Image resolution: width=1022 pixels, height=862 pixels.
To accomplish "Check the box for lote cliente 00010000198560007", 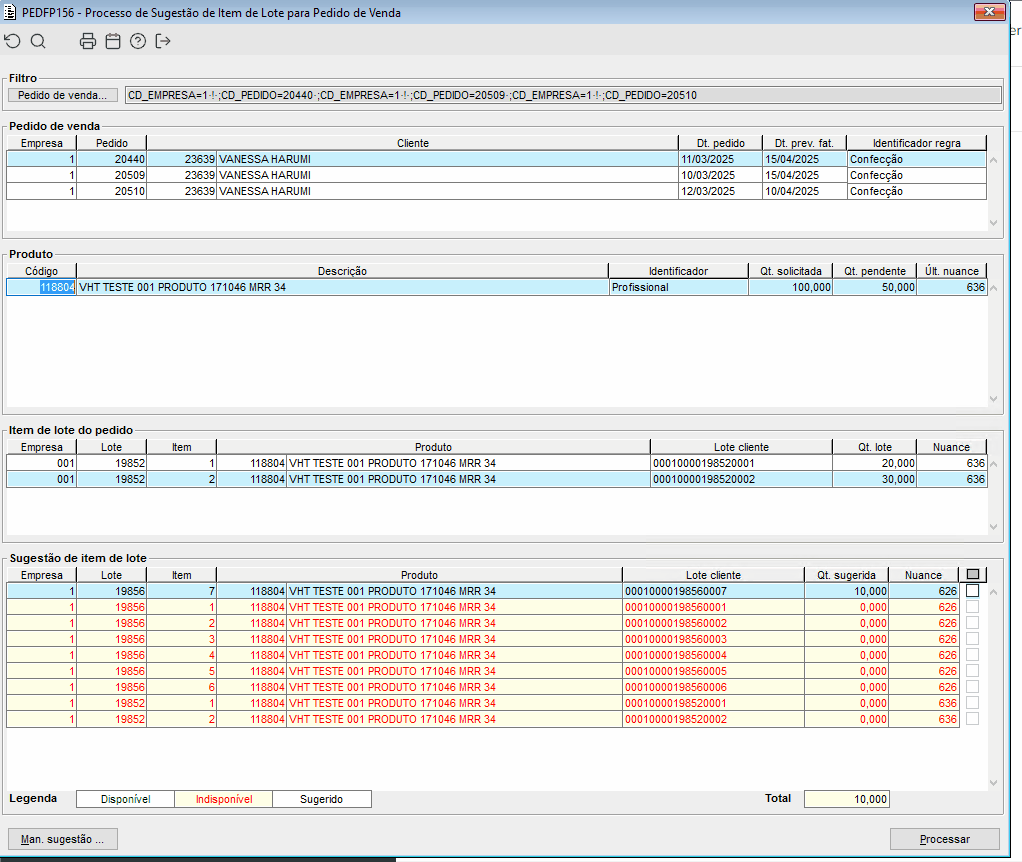I will coord(972,591).
